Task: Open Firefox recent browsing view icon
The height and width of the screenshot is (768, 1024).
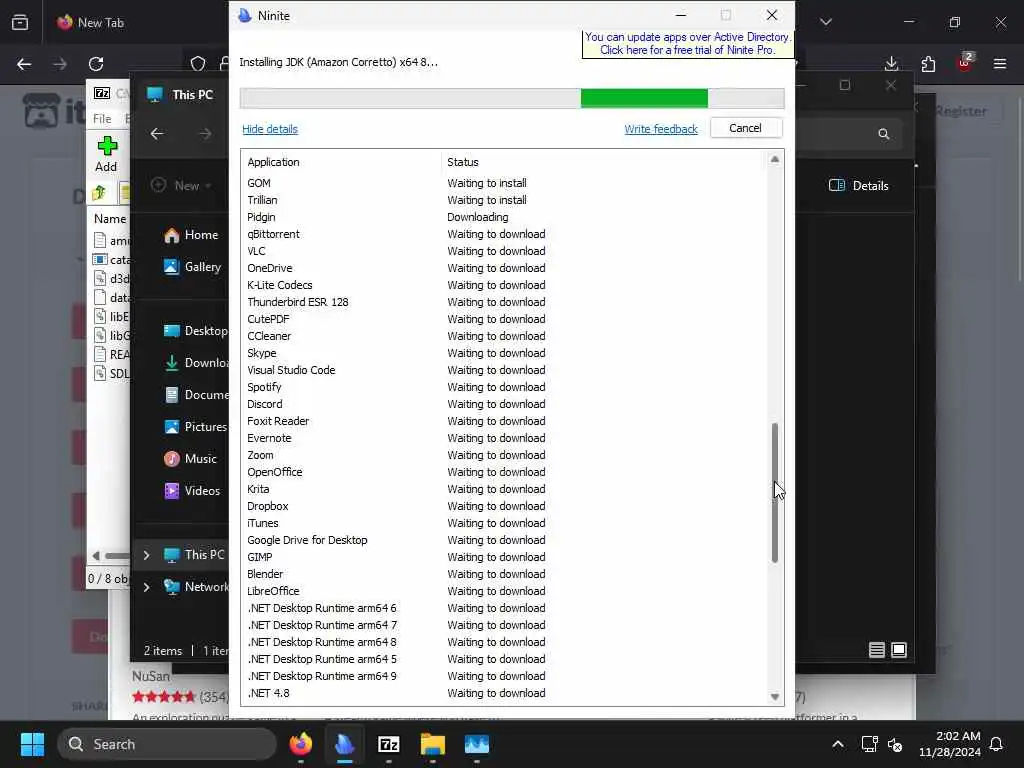Action: click(20, 22)
